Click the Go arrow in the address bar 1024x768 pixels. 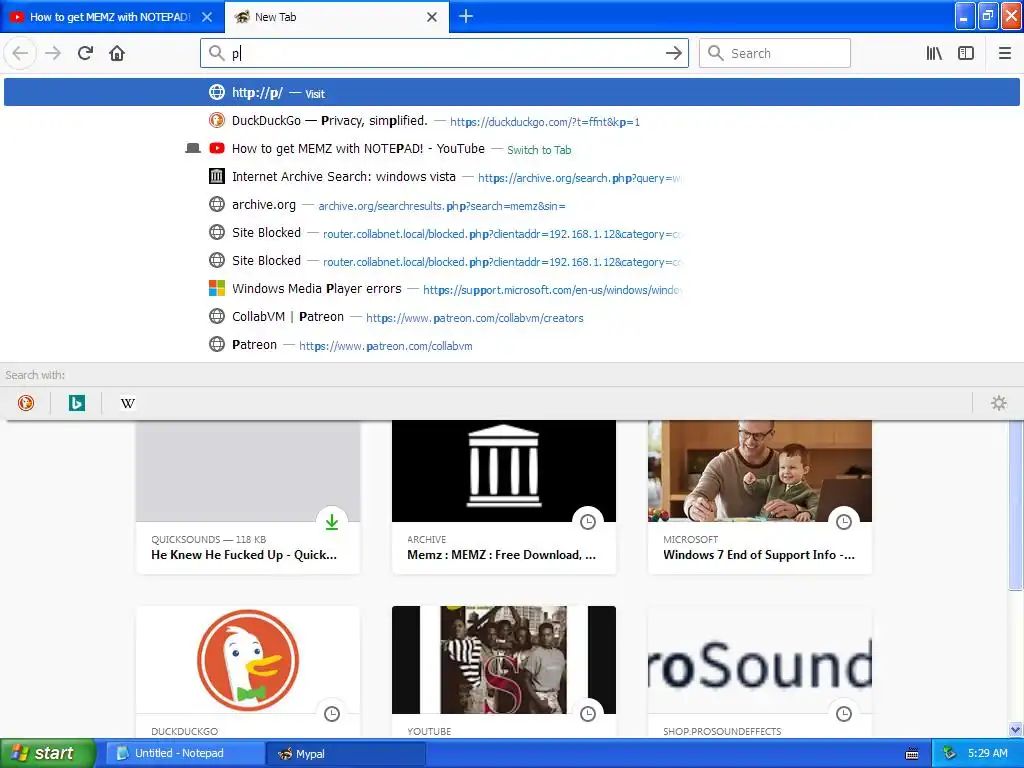pyautogui.click(x=674, y=53)
